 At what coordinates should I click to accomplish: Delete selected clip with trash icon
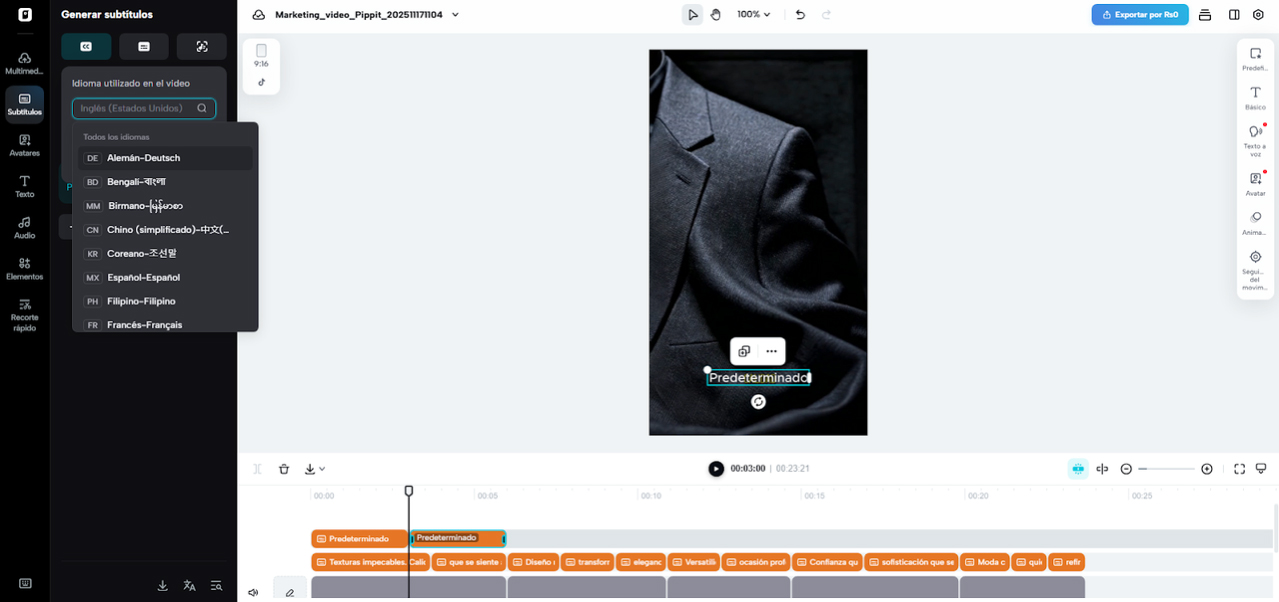click(x=284, y=469)
